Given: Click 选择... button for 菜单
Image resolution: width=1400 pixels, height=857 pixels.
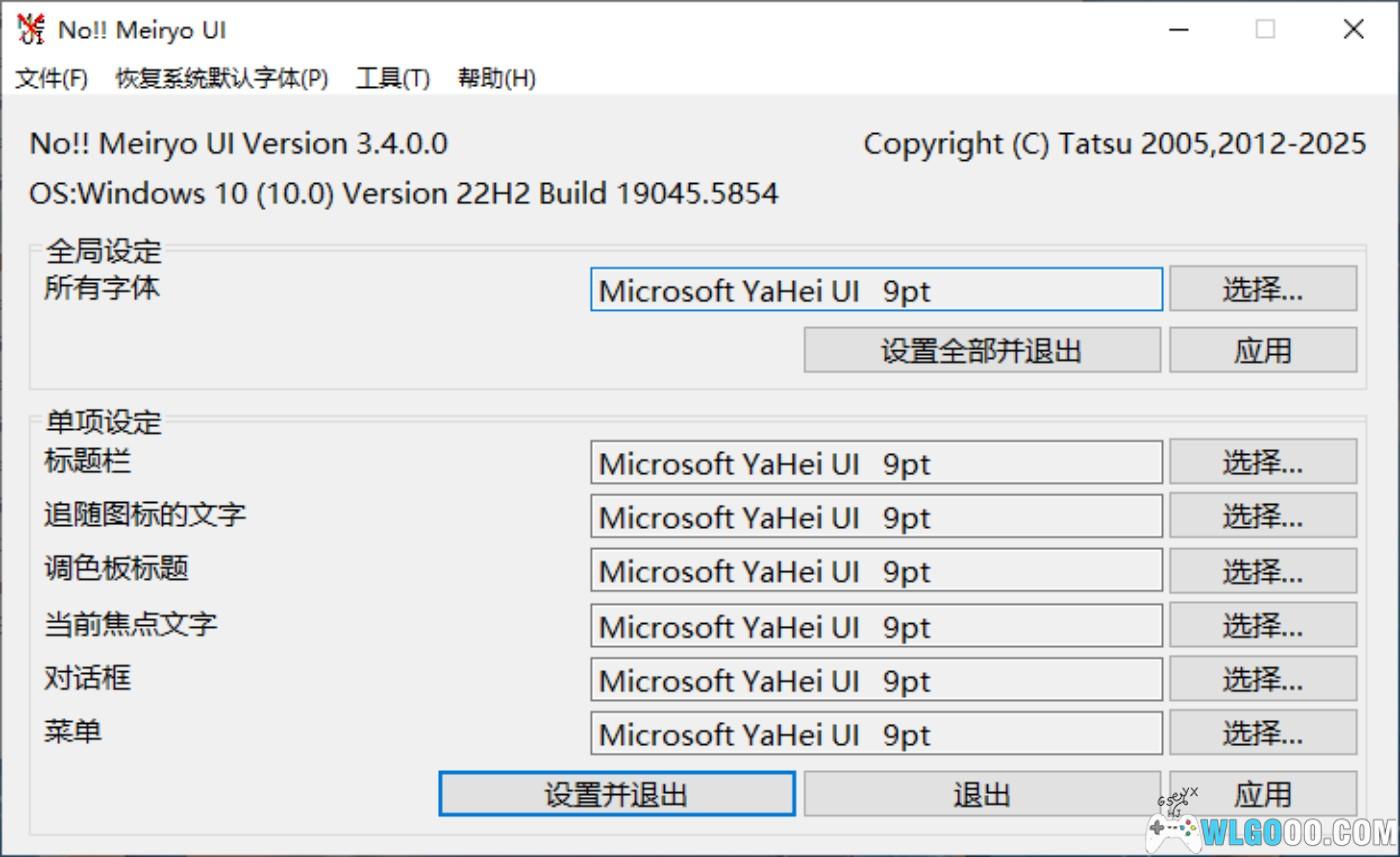Looking at the screenshot, I should pyautogui.click(x=1262, y=734).
